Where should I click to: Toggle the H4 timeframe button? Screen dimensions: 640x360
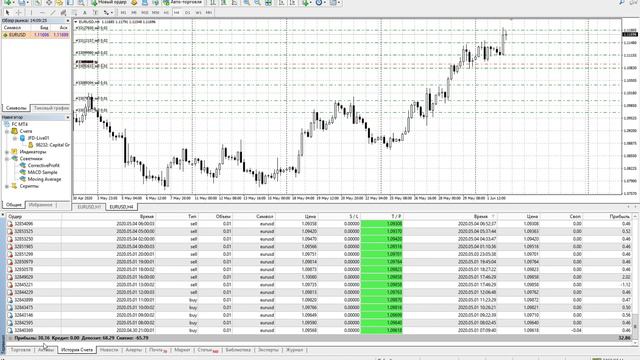pyautogui.click(x=177, y=13)
